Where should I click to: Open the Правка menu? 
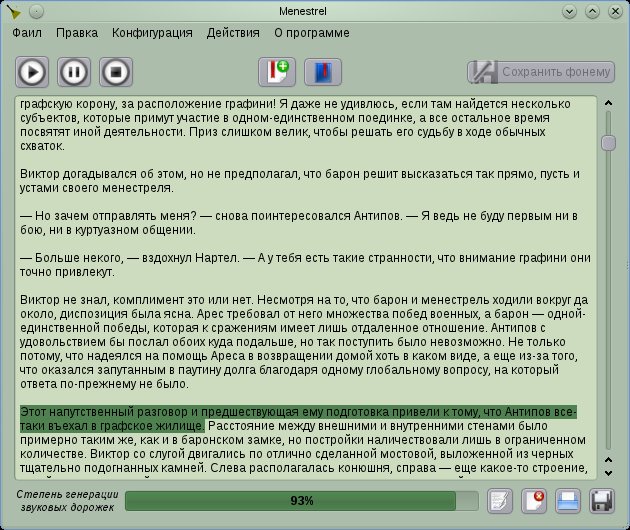(77, 33)
